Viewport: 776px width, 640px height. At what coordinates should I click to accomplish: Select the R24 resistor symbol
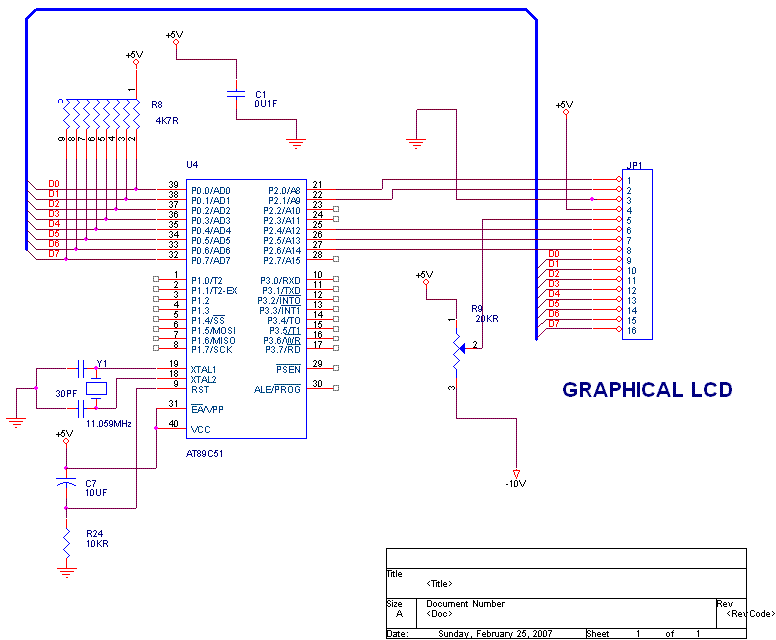66,542
